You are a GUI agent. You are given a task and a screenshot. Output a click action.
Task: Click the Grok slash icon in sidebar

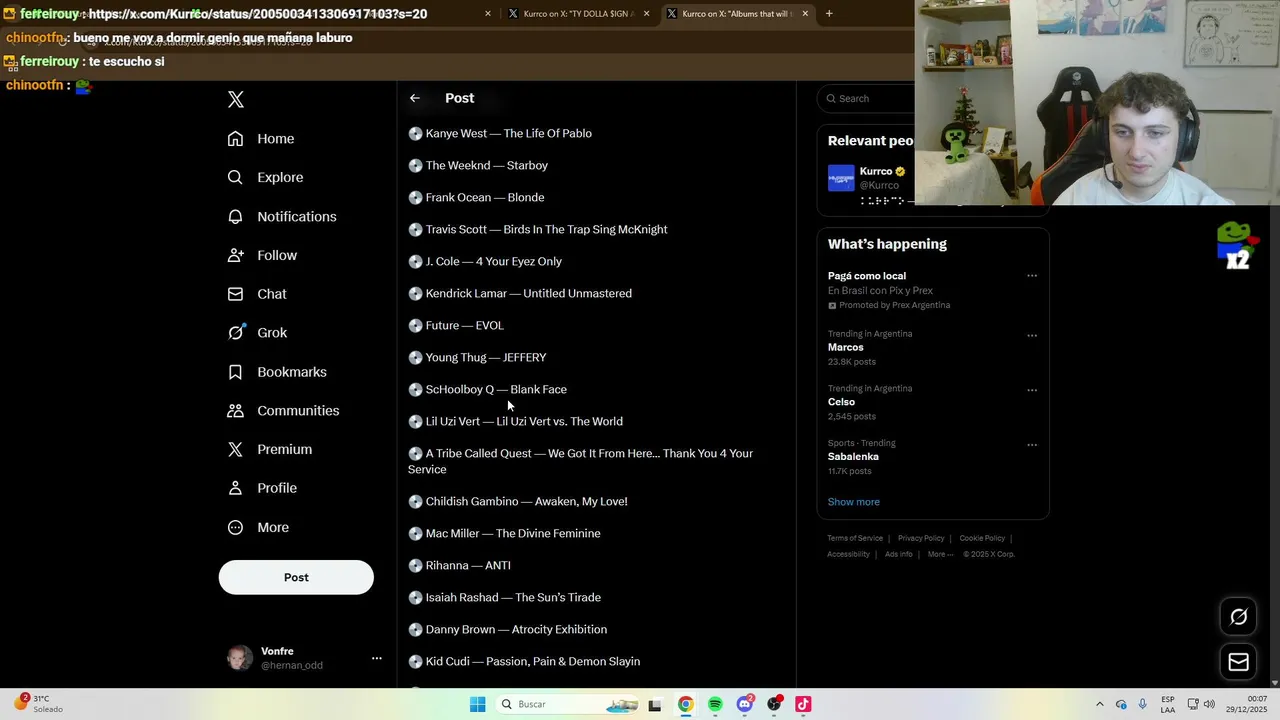tap(235, 333)
